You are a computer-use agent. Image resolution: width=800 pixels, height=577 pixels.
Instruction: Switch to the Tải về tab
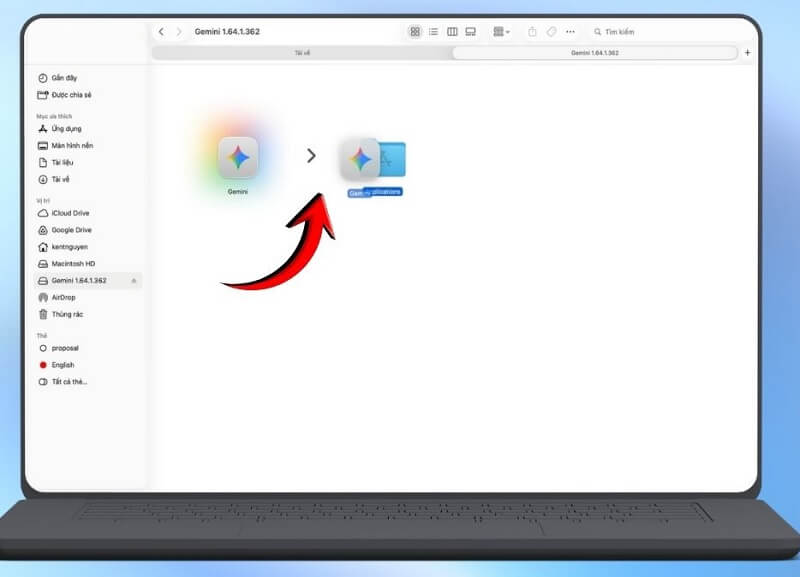pos(302,53)
